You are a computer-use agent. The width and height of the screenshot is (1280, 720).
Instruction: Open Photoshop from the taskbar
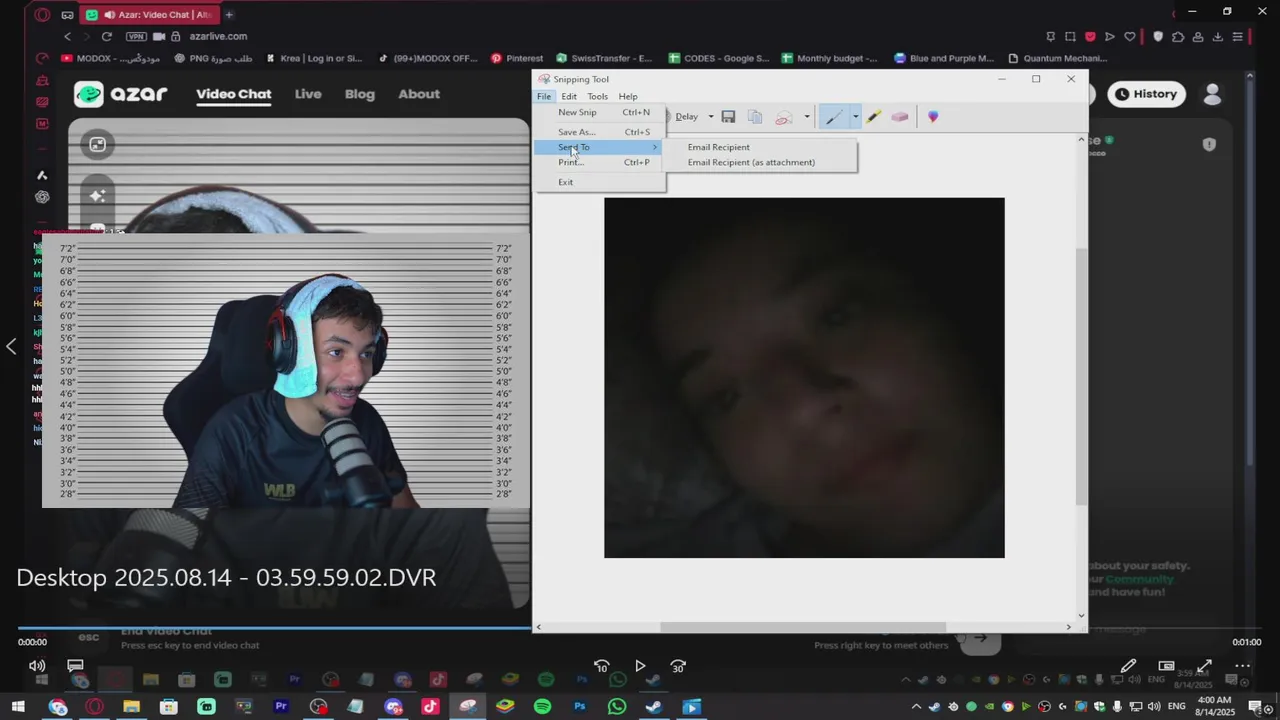pyautogui.click(x=581, y=707)
